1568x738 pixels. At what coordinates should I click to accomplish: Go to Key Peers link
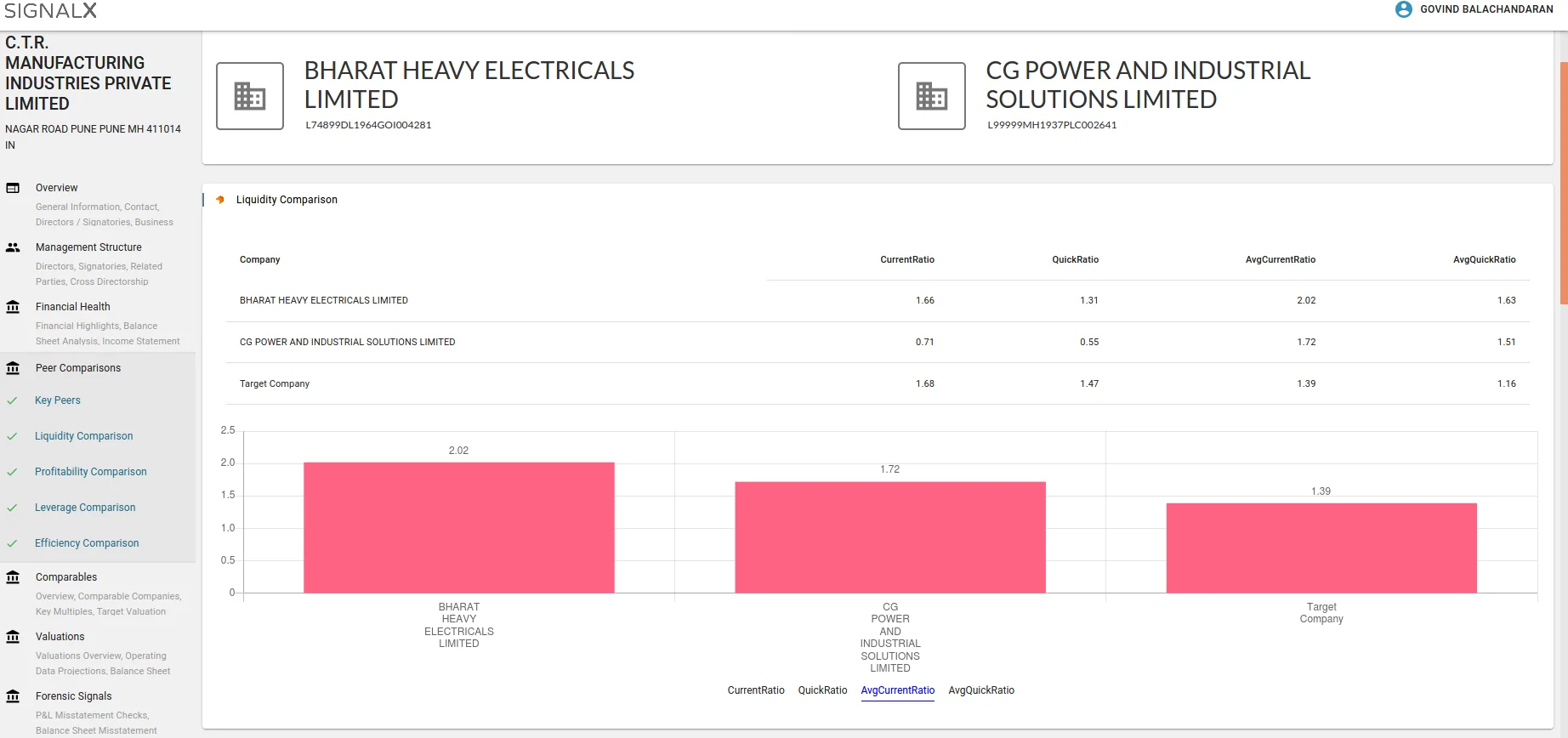(58, 400)
